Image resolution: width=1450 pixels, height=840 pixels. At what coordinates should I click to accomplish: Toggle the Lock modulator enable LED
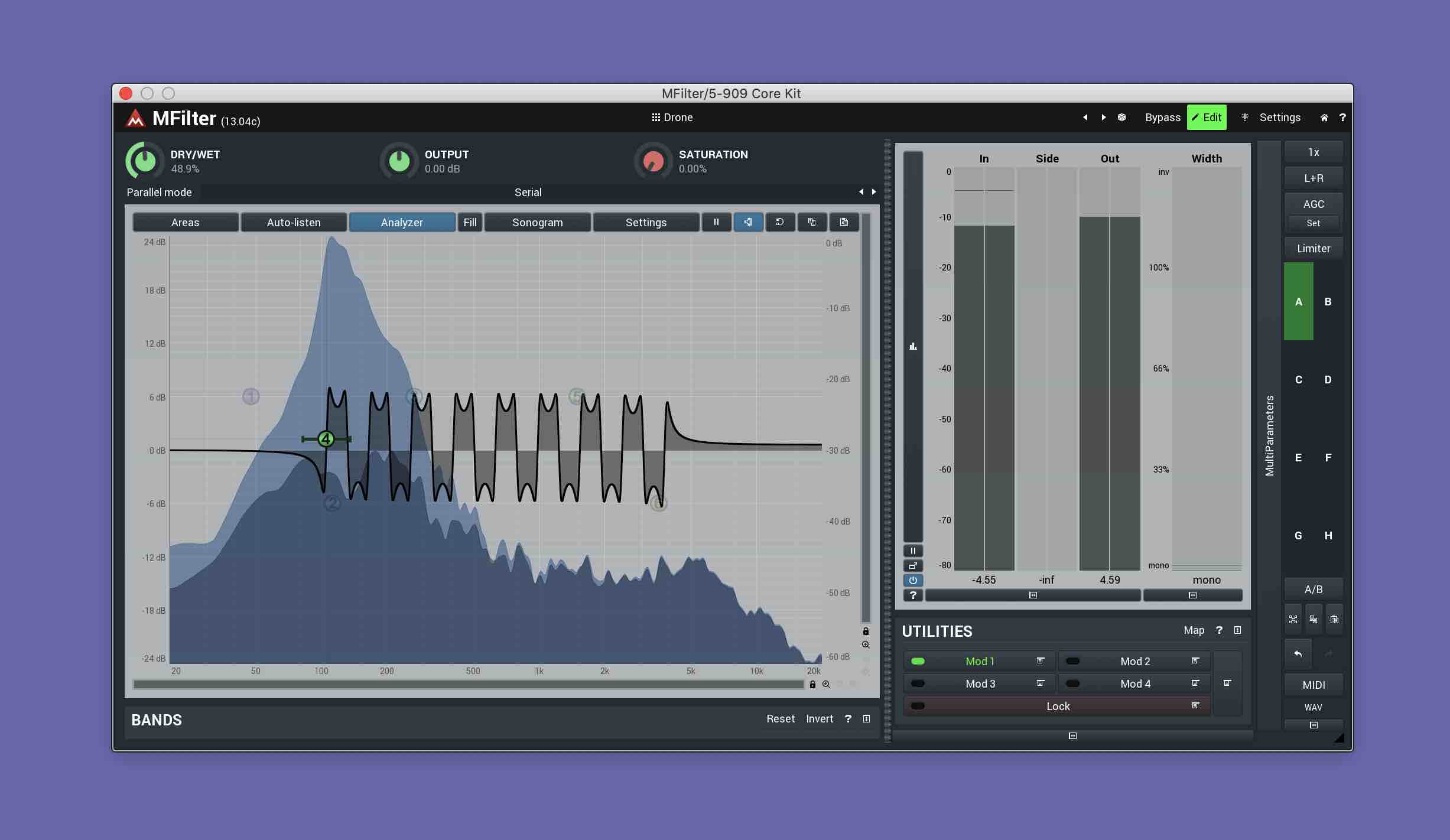(918, 706)
